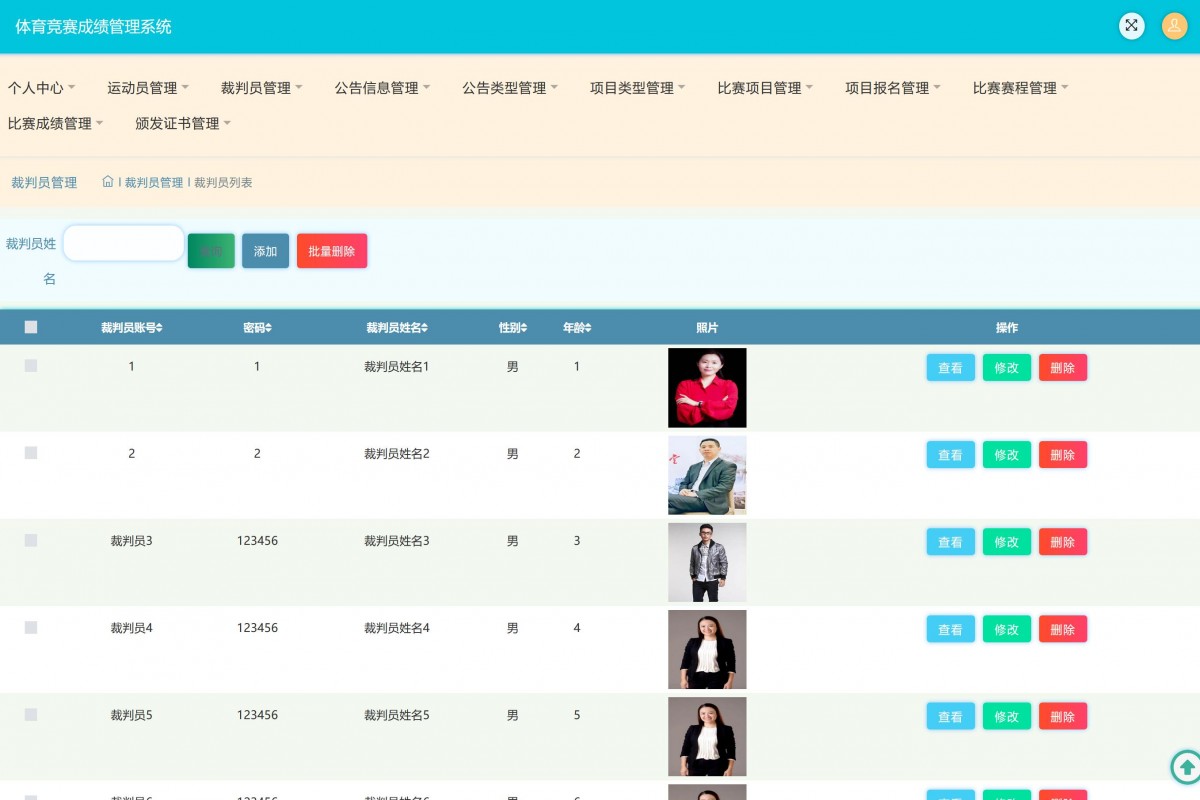The width and height of the screenshot is (1200, 800).
Task: Focus the 裁判员姓名 search input field
Action: (124, 243)
